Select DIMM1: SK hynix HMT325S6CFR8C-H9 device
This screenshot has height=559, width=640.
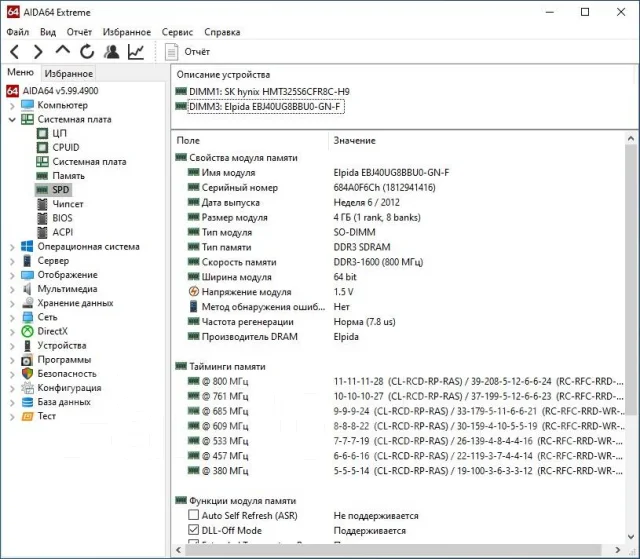point(269,92)
